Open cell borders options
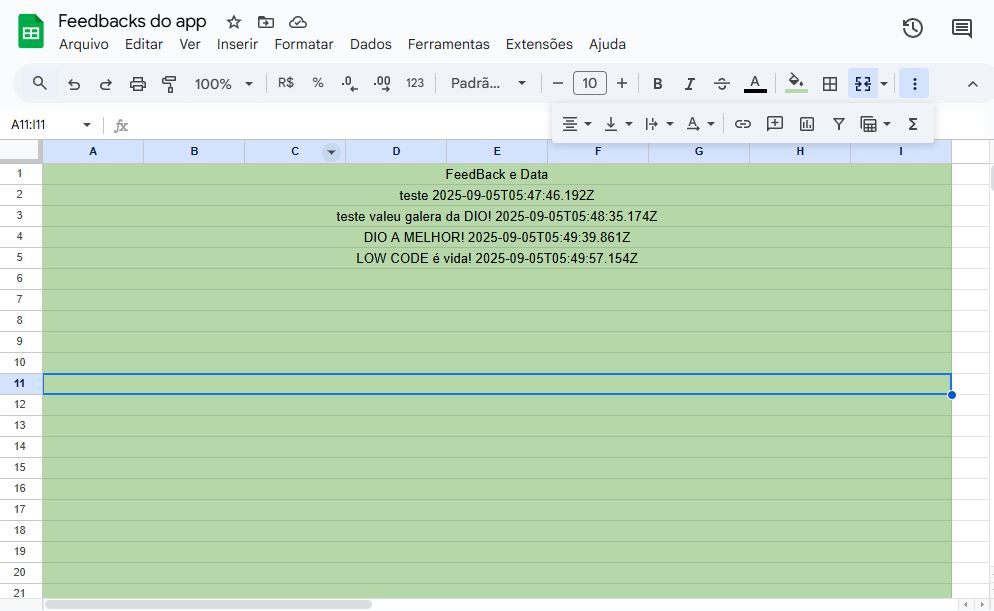The width and height of the screenshot is (994, 611). click(x=830, y=84)
